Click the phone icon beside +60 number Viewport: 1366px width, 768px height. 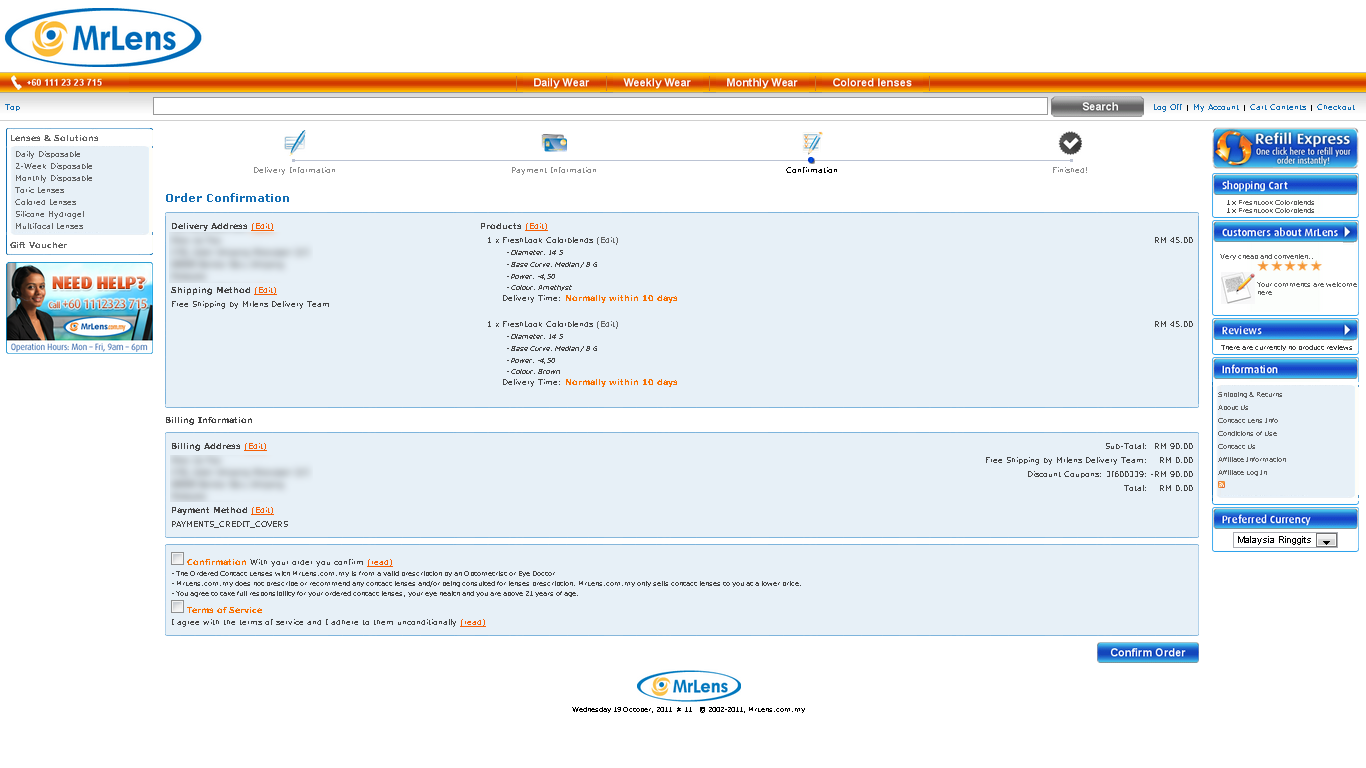click(16, 83)
